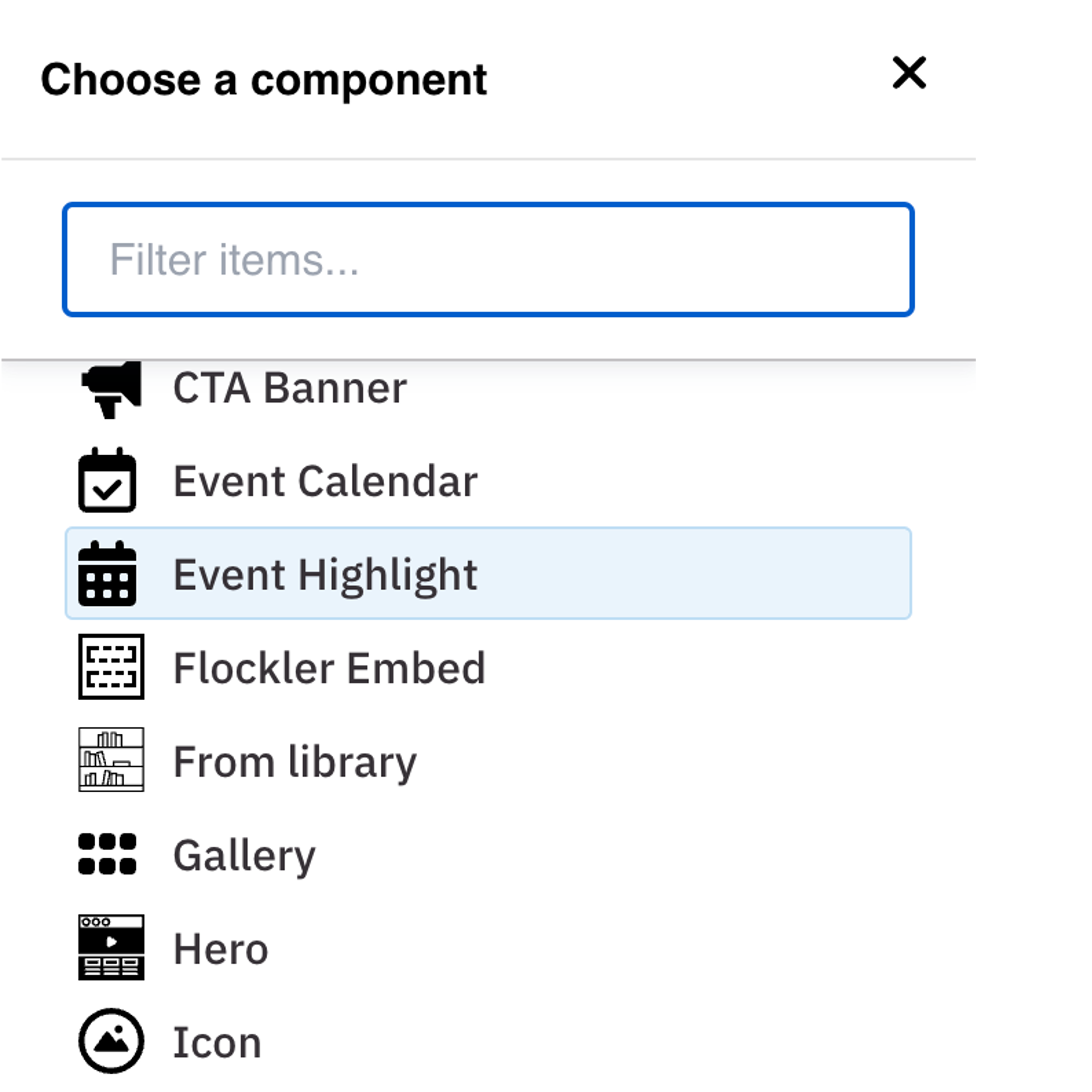Select the CTA Banner component
The image size is (1092, 1092).
pos(290,389)
